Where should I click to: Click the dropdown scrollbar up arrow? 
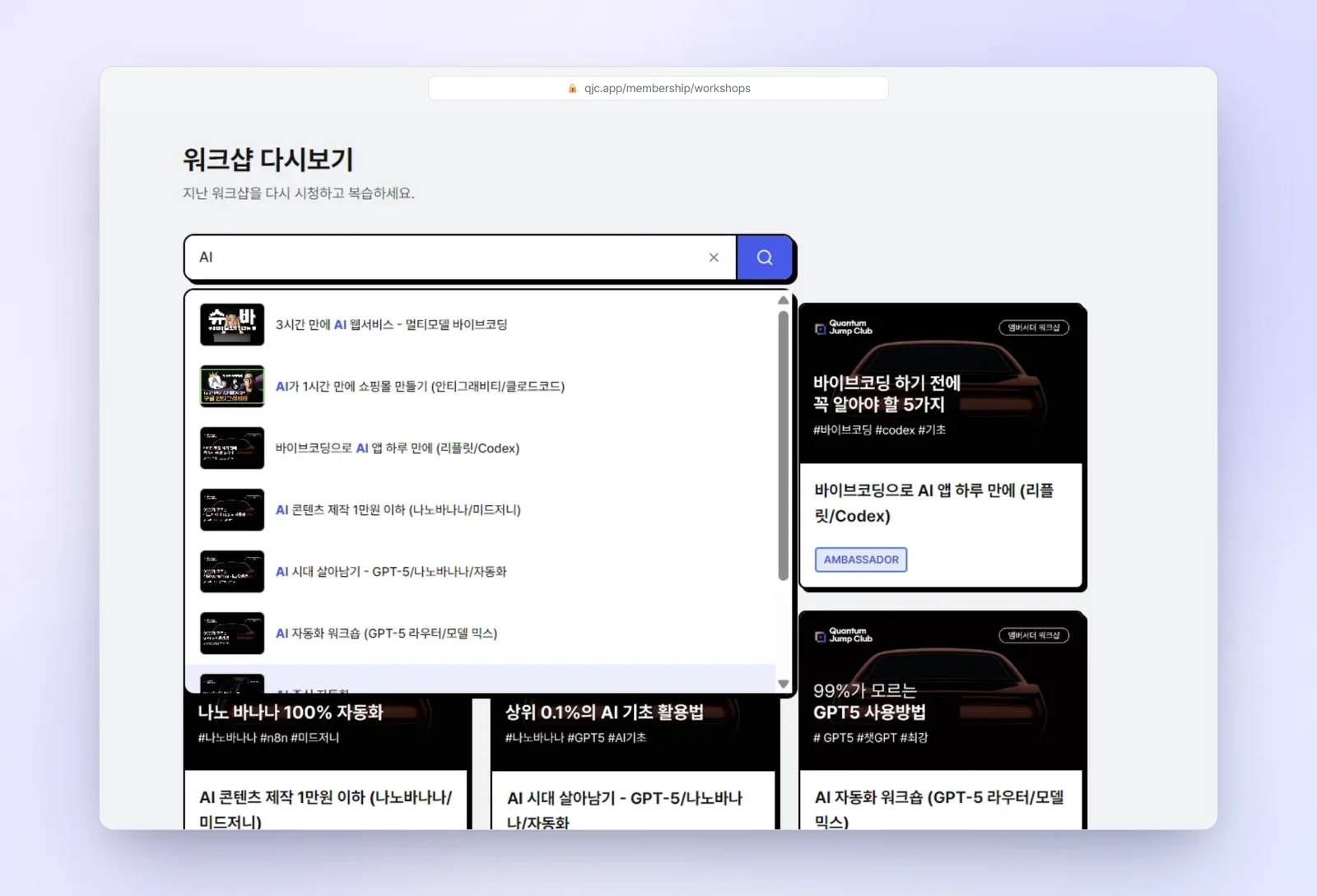(784, 300)
